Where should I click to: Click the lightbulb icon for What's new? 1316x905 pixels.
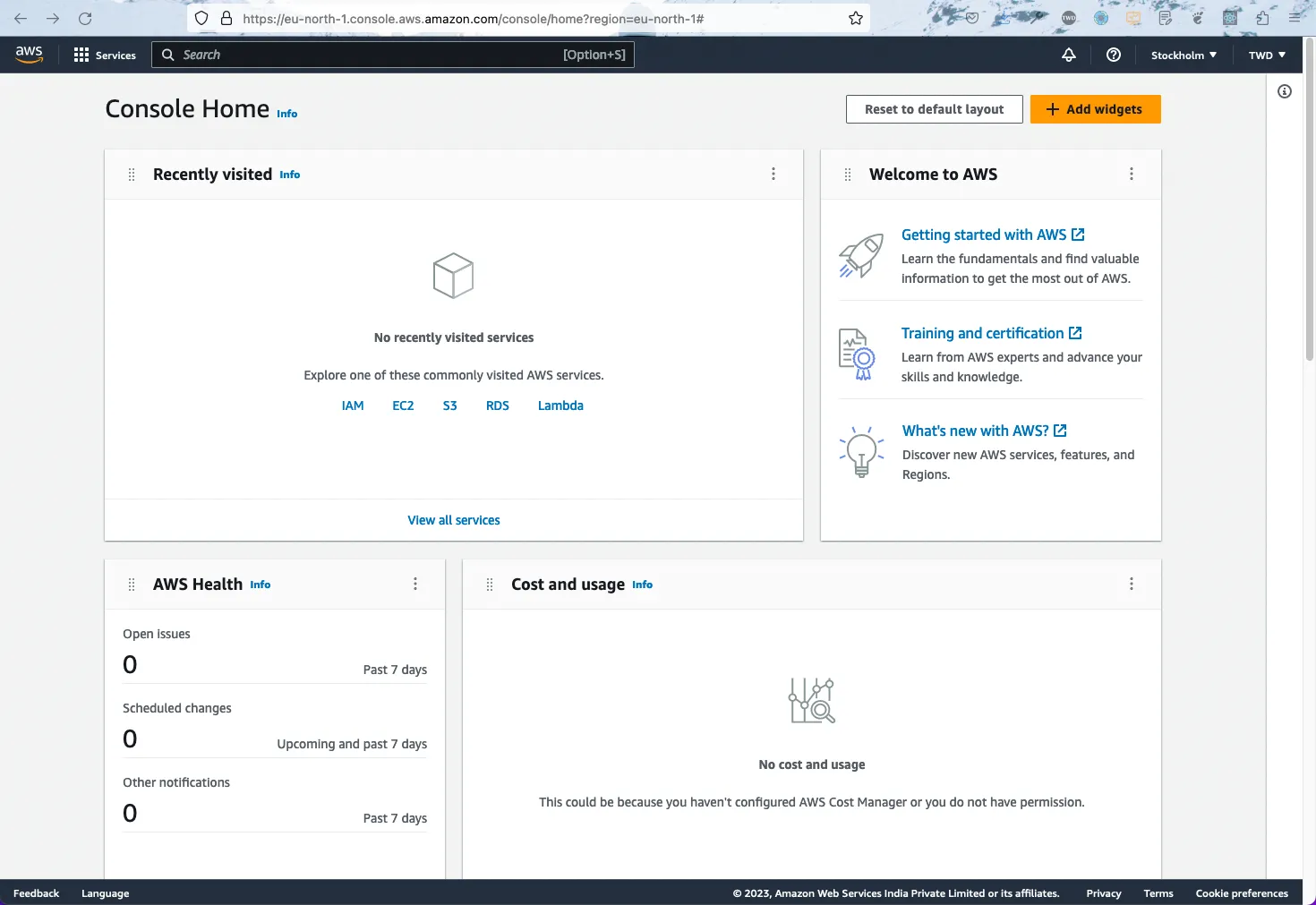point(861,451)
